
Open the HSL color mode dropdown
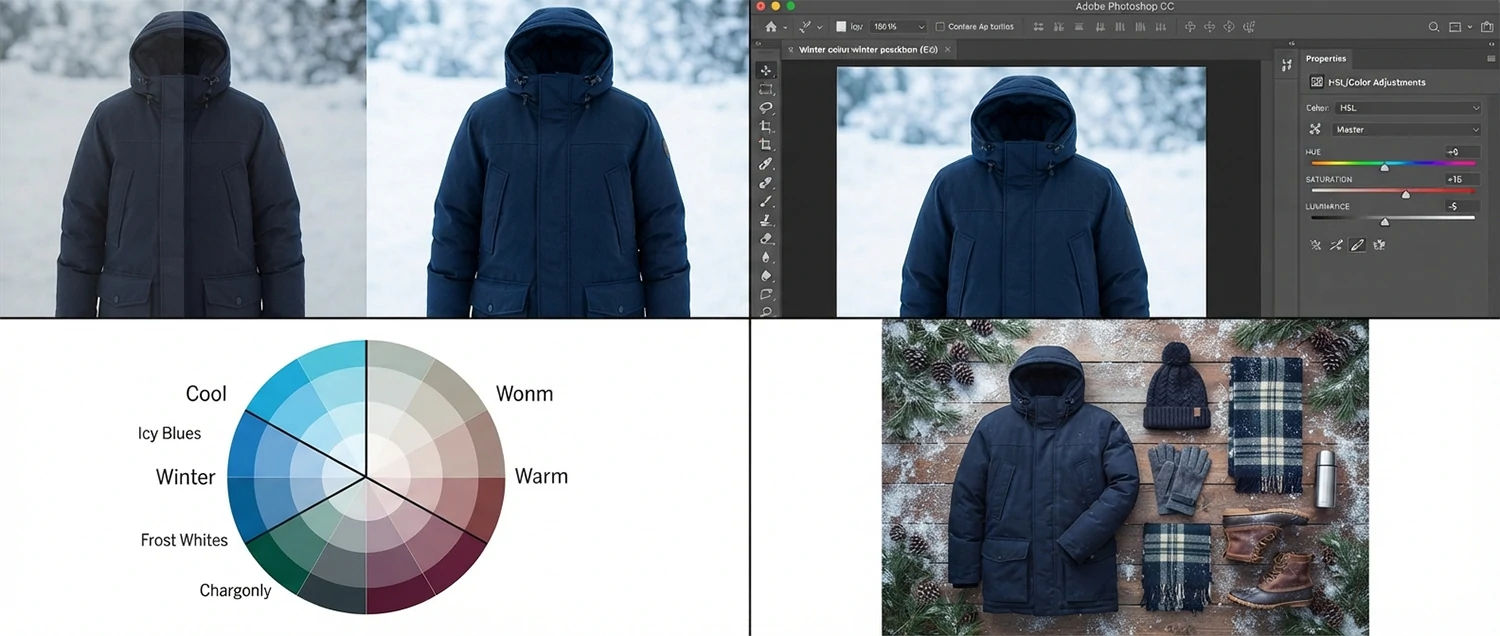(x=1407, y=108)
